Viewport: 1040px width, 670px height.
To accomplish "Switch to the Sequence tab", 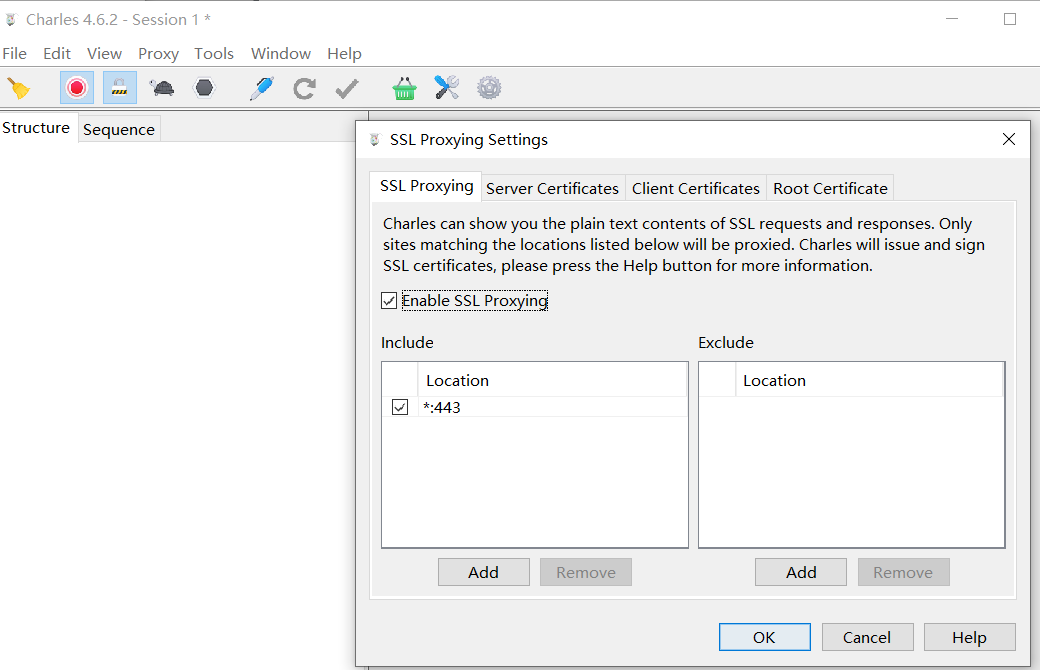I will click(x=119, y=129).
